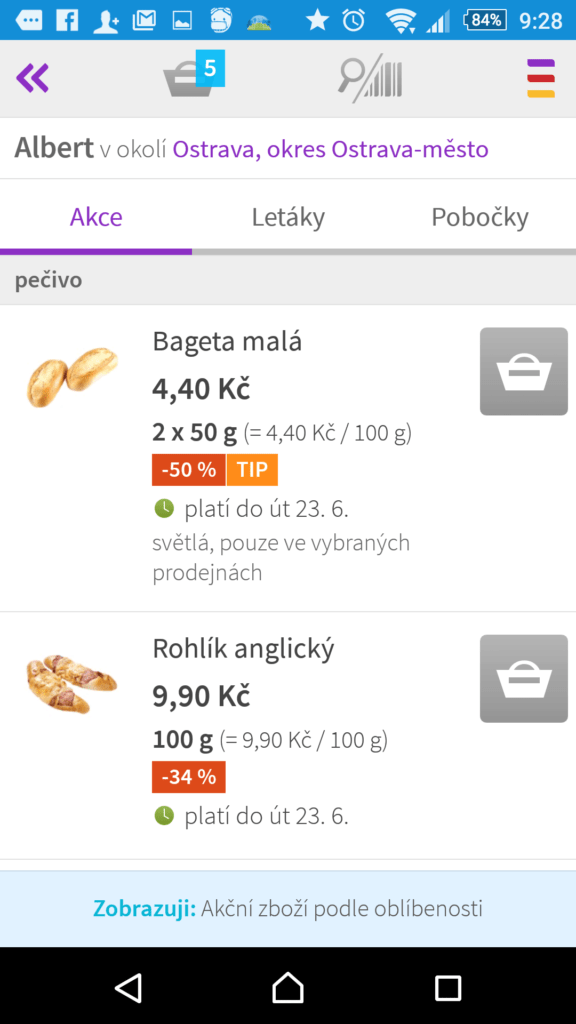Switch to the Pobočky tab
Viewport: 576px width, 1024px height.
[x=480, y=217]
